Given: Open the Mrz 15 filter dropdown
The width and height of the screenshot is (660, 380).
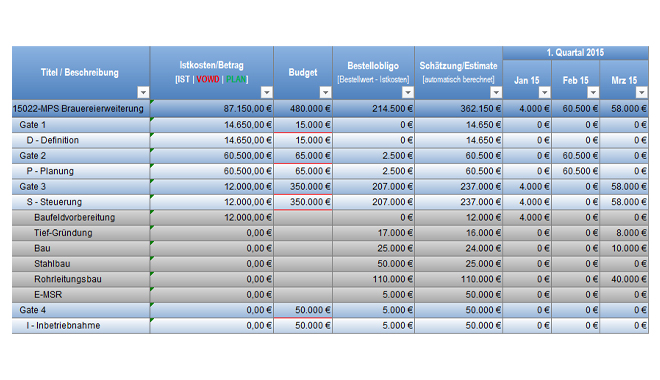Looking at the screenshot, I should click(641, 92).
